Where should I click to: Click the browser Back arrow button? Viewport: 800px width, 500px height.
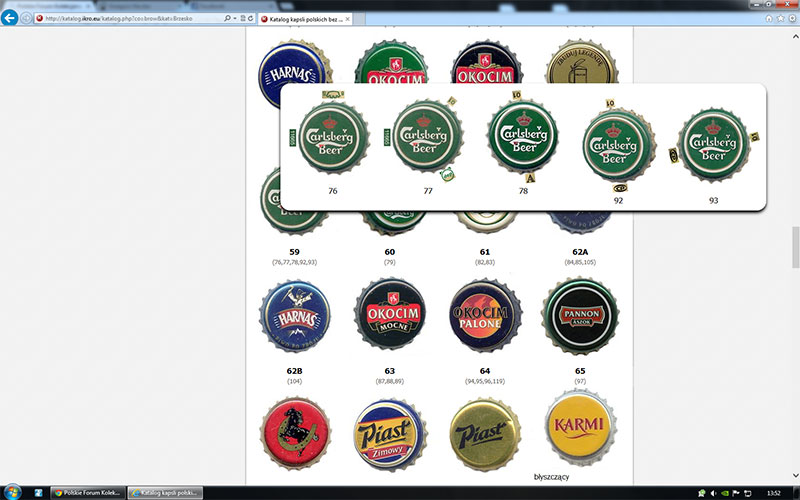(10, 18)
